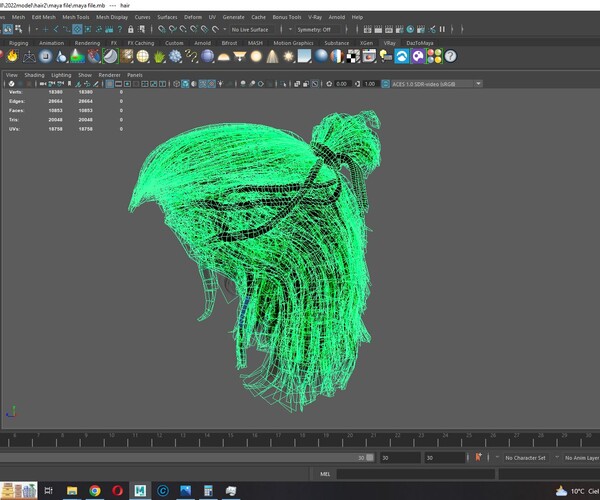The height and width of the screenshot is (500, 600).
Task: Click the pause Viewport 2.0 icon
Action: [442, 29]
